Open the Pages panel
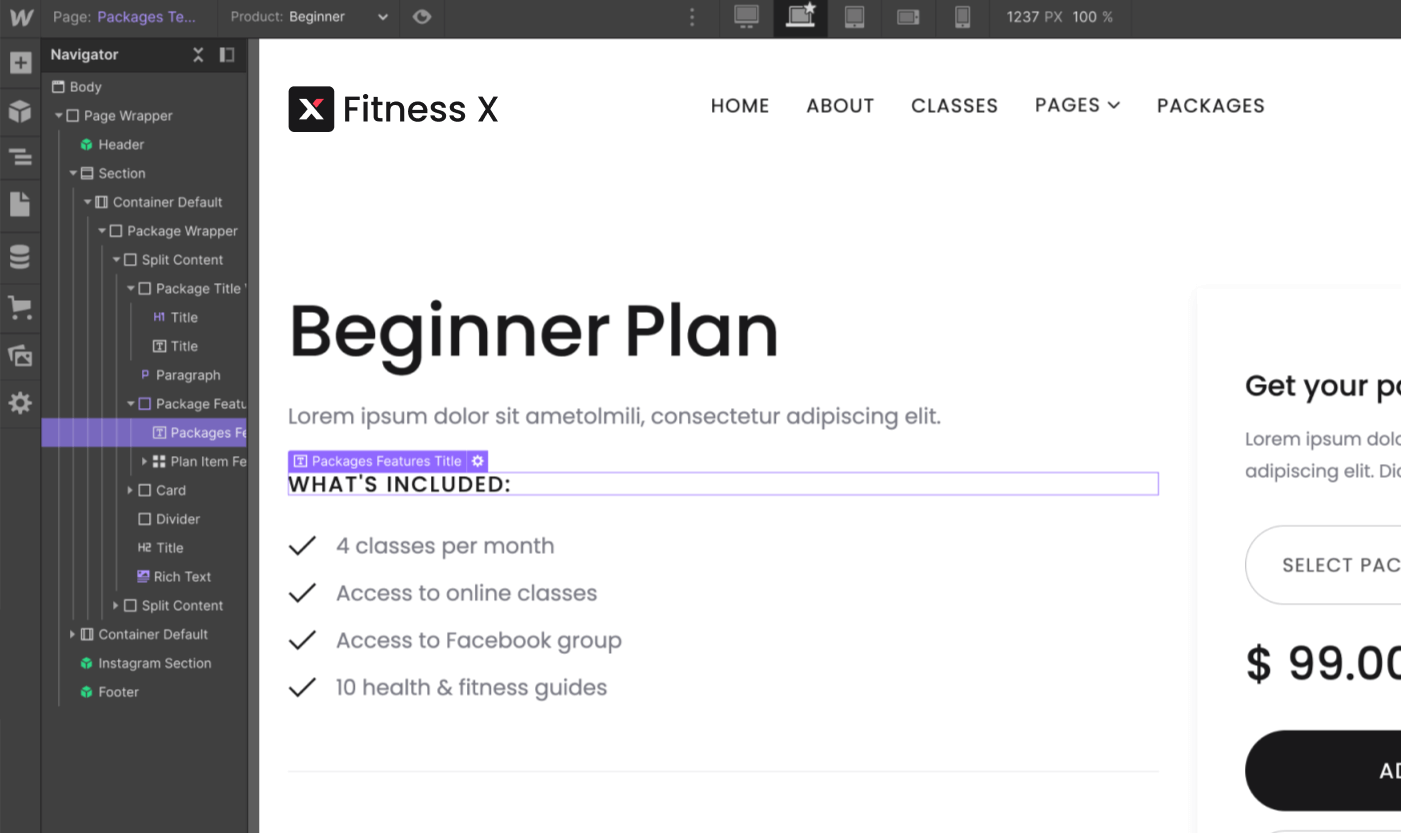The width and height of the screenshot is (1401, 833). pyautogui.click(x=21, y=203)
